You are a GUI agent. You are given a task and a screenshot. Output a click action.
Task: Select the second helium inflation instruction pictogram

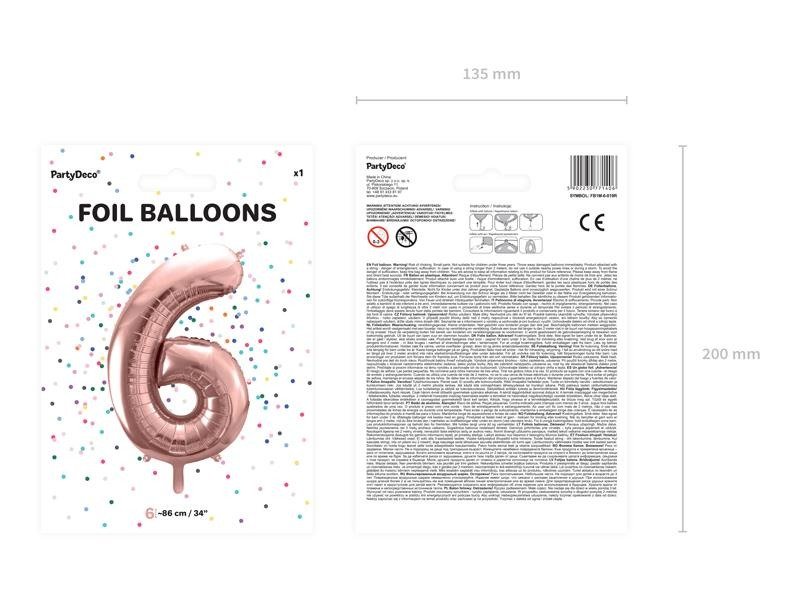tap(506, 222)
